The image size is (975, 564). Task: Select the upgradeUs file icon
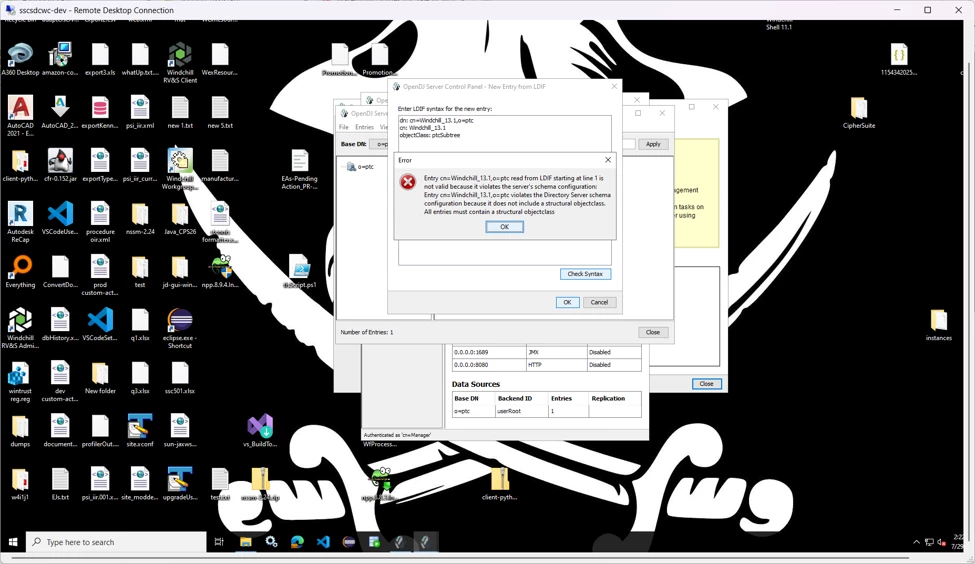[x=180, y=484]
